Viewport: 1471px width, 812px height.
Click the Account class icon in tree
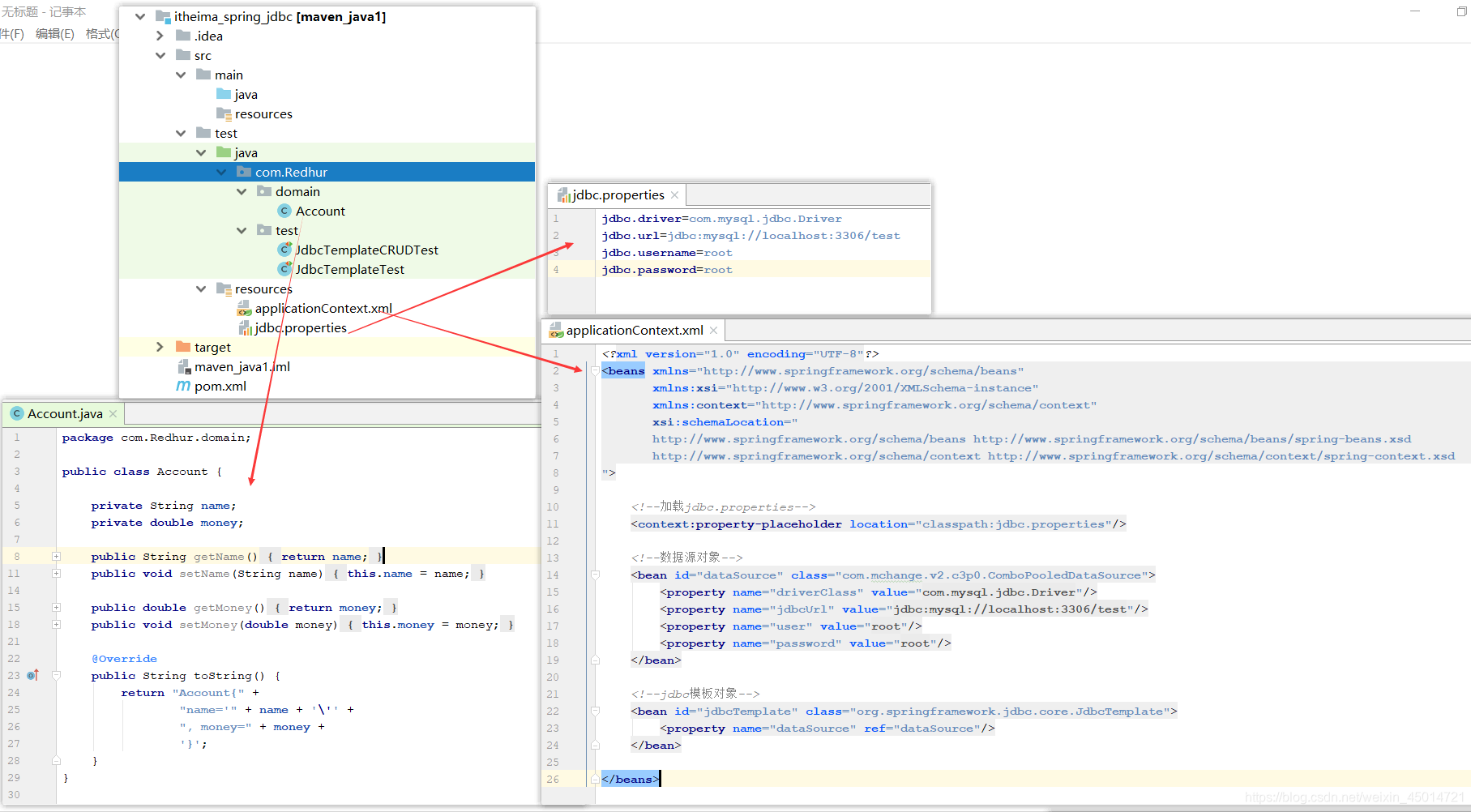[284, 211]
